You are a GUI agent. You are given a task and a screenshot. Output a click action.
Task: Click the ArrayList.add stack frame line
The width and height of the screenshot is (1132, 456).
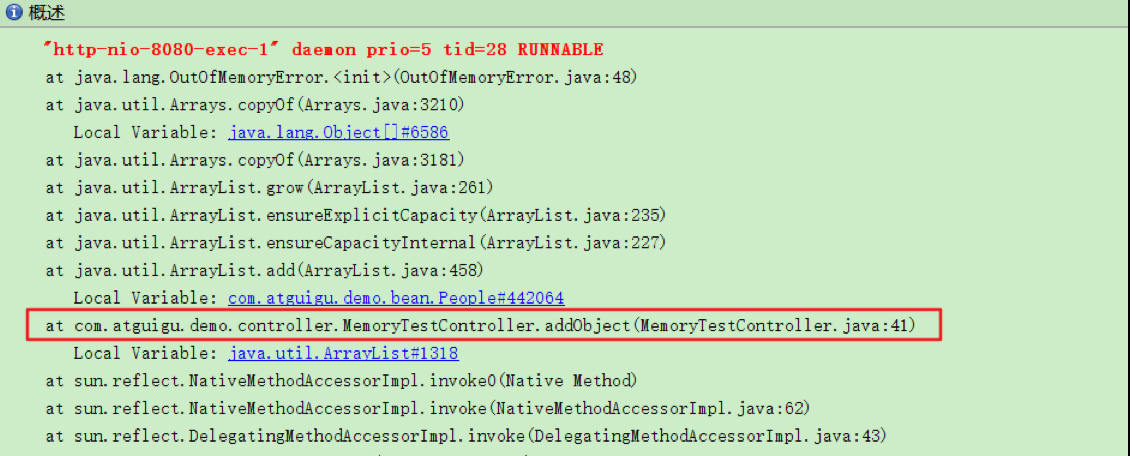[264, 270]
